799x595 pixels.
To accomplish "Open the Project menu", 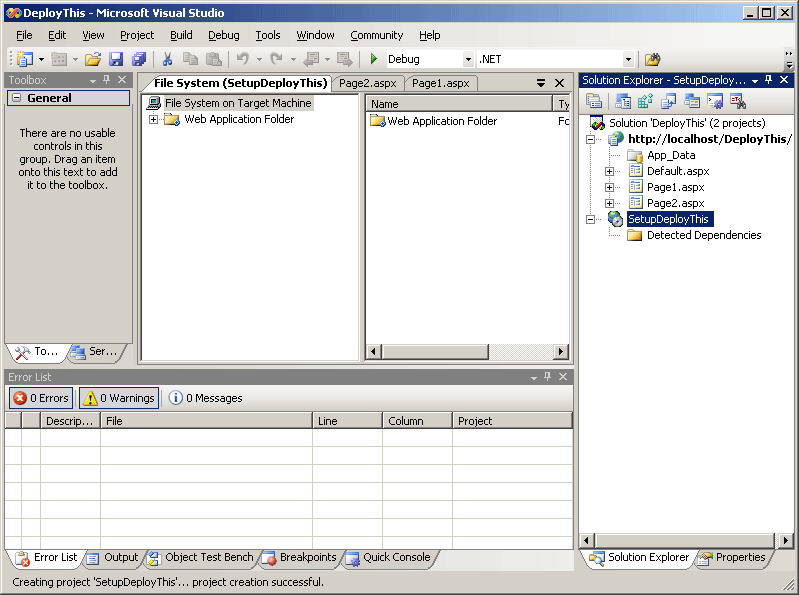I will tap(137, 35).
